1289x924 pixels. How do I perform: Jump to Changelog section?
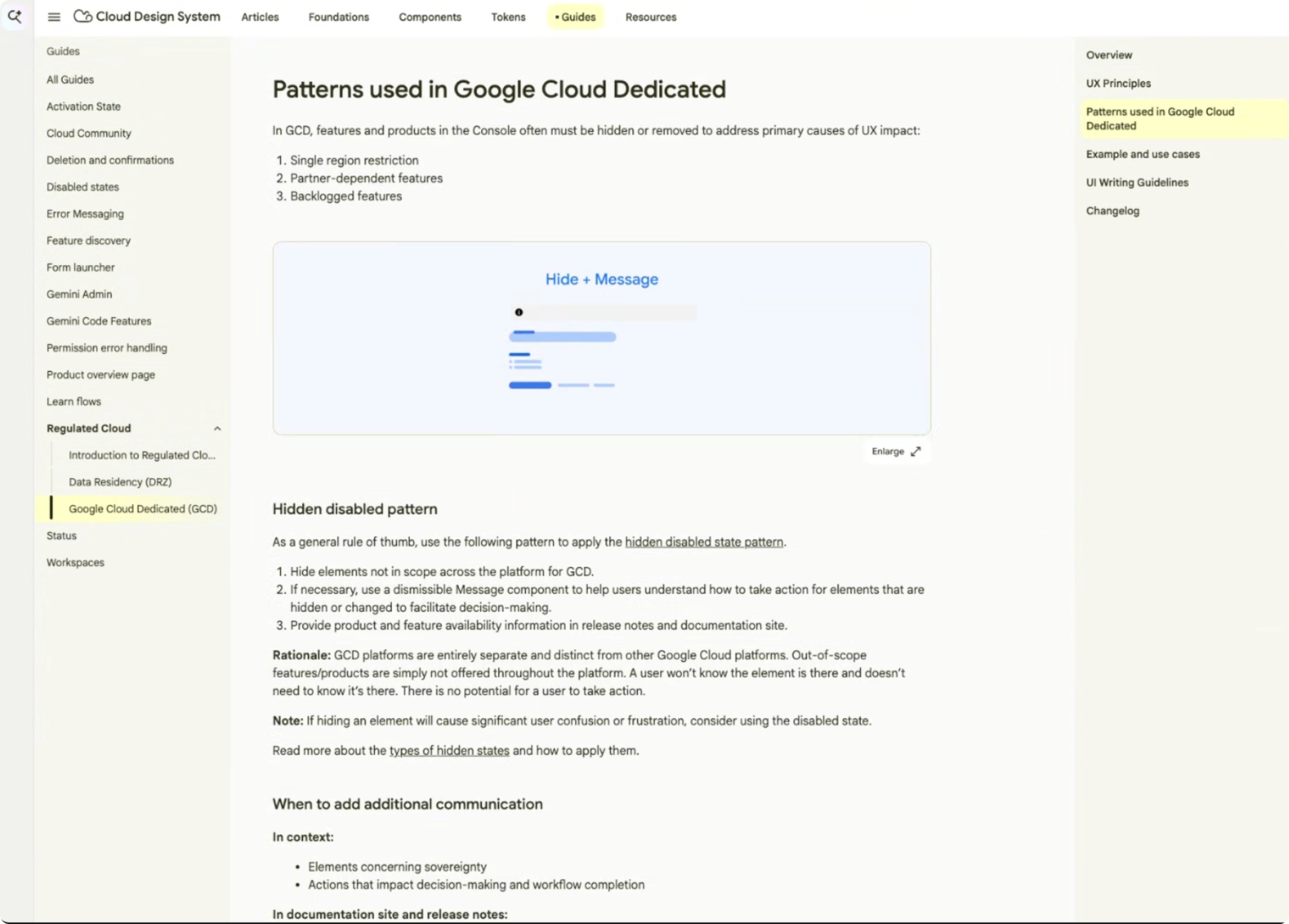[1113, 211]
